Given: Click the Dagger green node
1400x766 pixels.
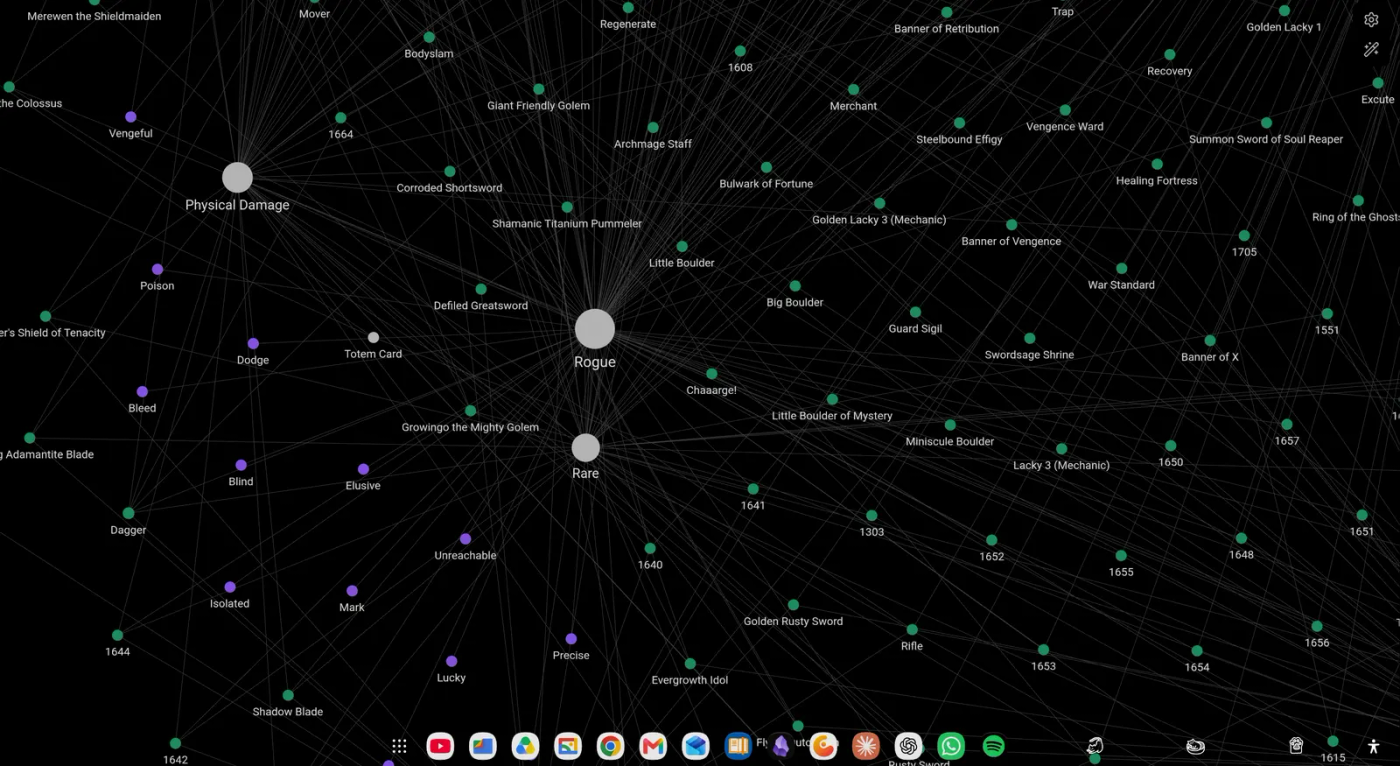Looking at the screenshot, I should tap(128, 513).
